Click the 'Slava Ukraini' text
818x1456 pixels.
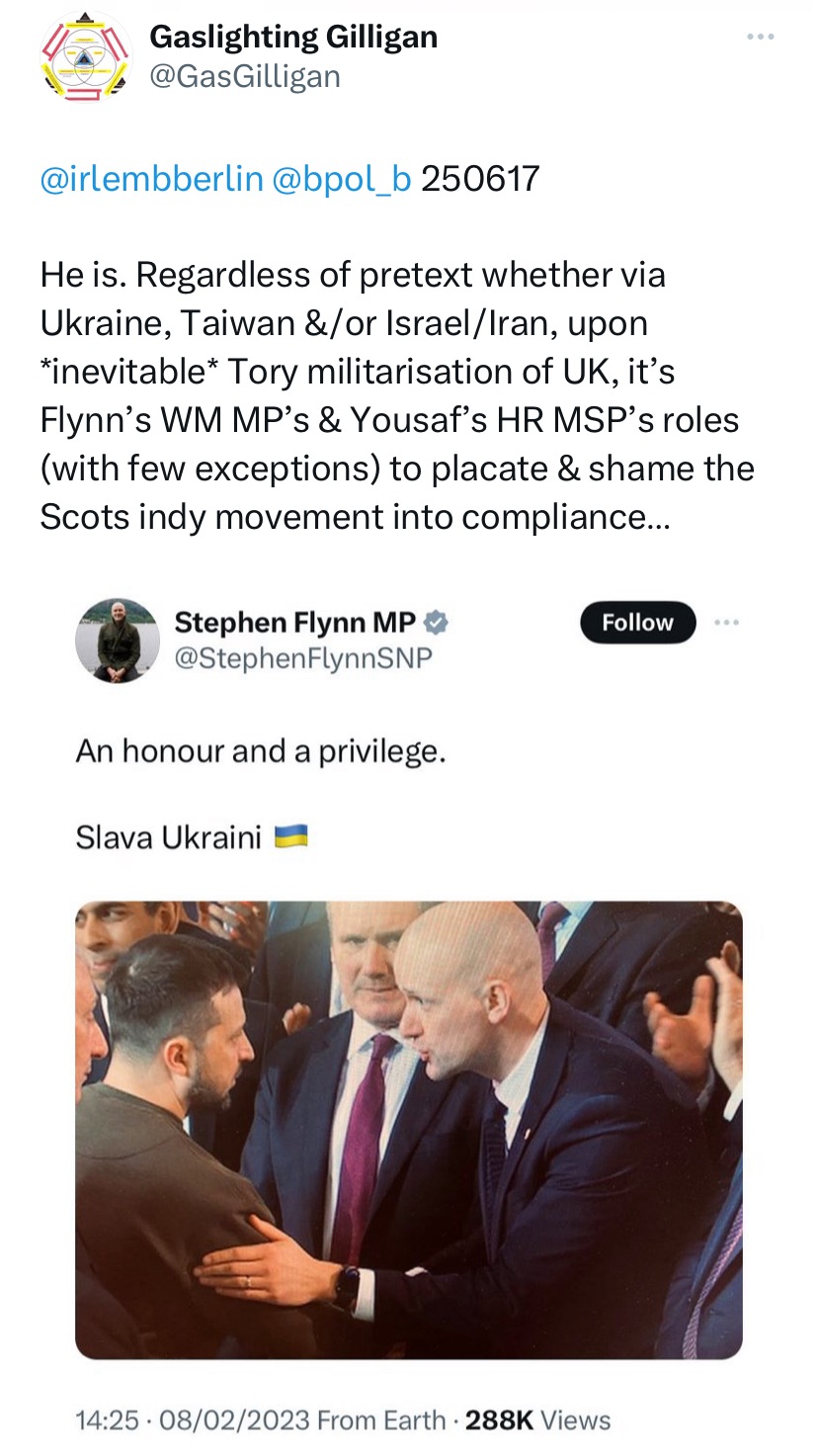pyautogui.click(x=168, y=838)
